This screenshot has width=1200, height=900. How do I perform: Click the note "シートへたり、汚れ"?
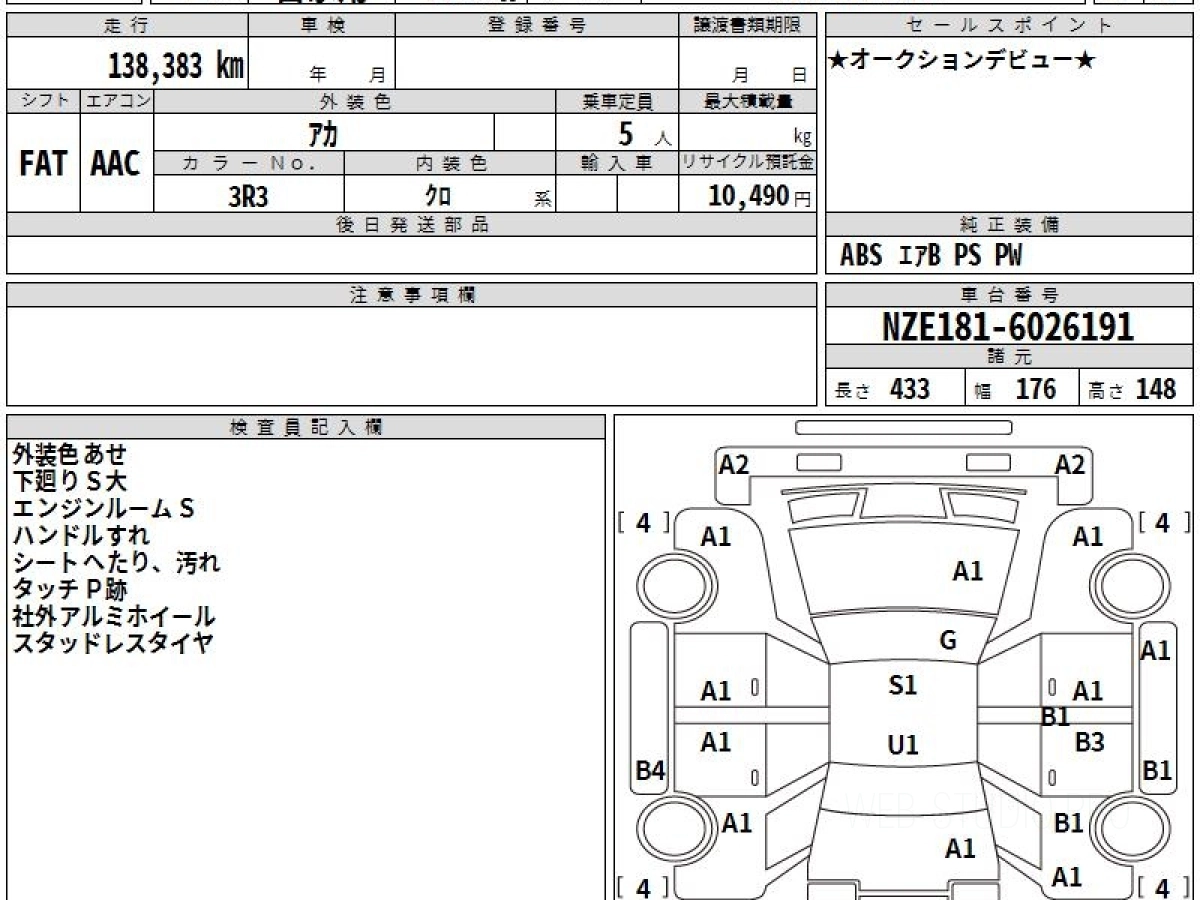(116, 562)
